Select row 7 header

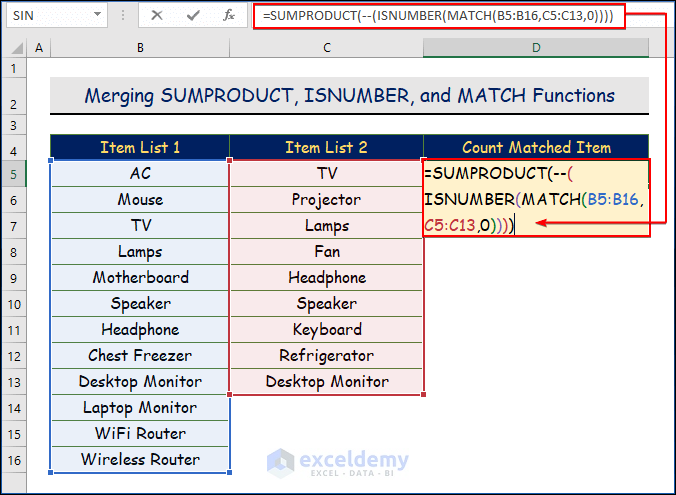point(14,226)
